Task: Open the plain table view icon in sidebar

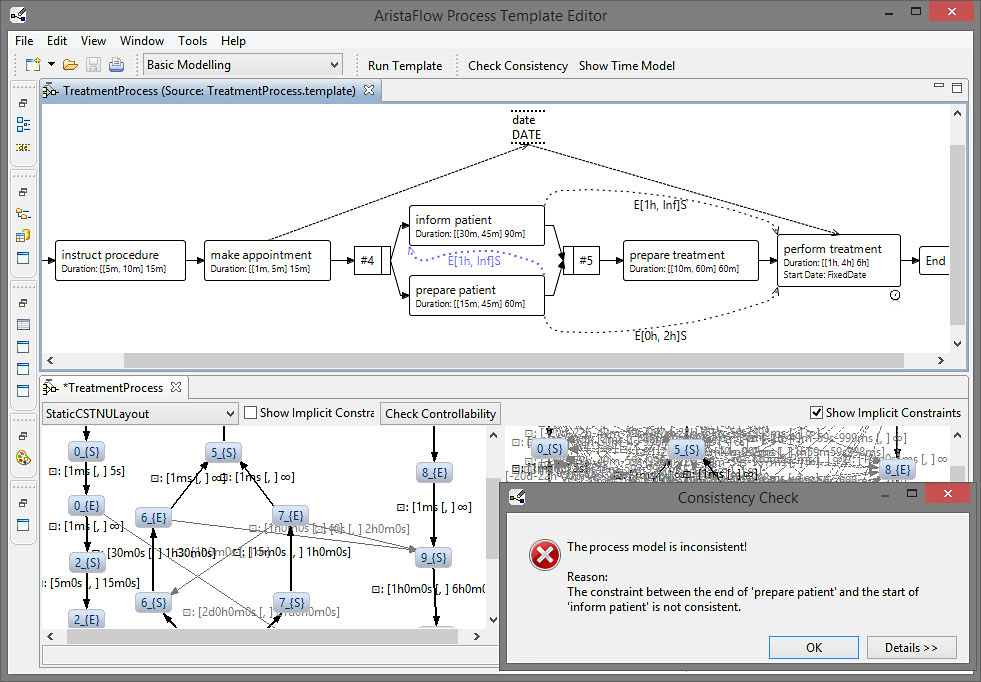Action: [23, 325]
